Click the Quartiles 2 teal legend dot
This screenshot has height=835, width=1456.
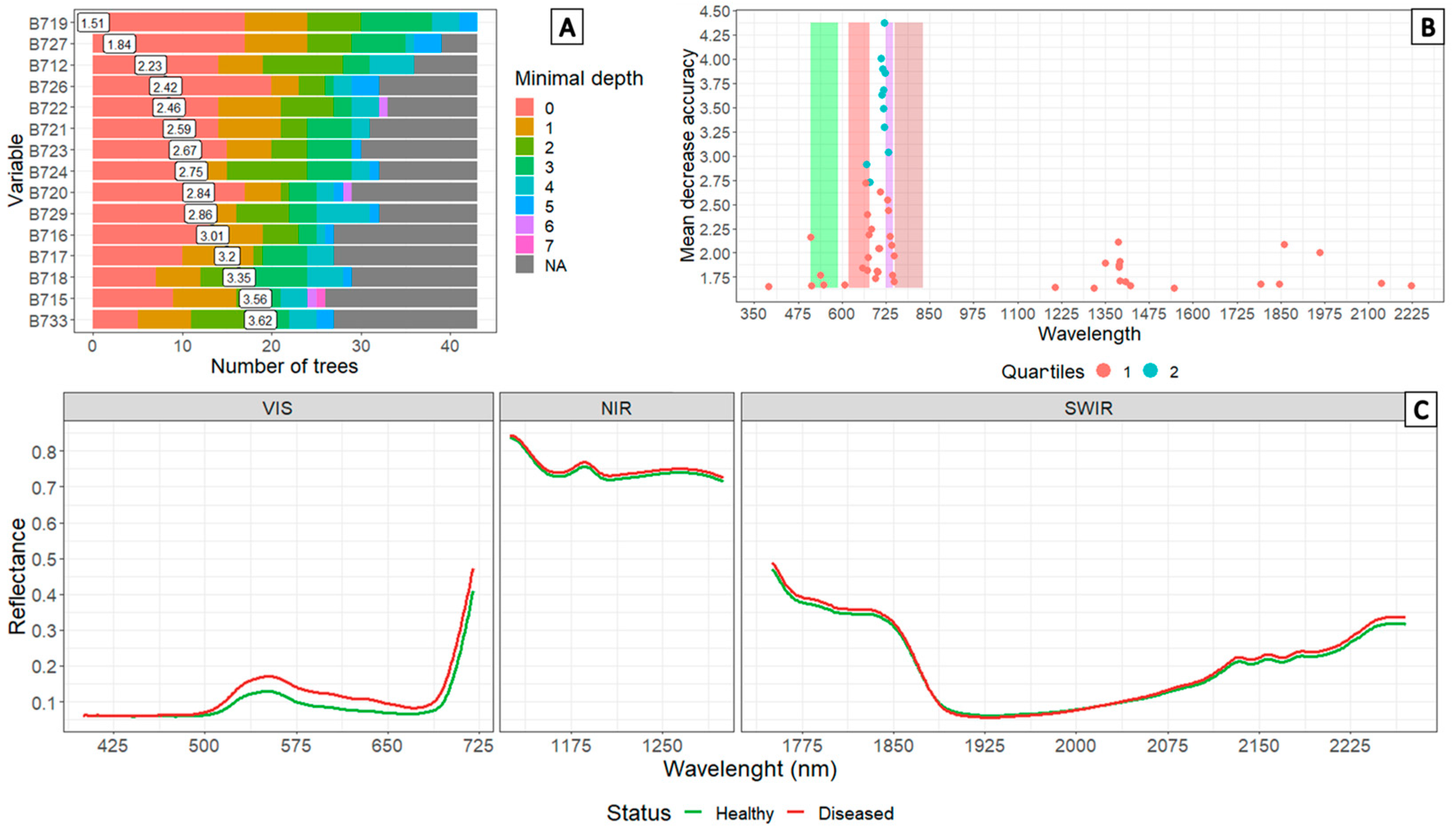1150,371
